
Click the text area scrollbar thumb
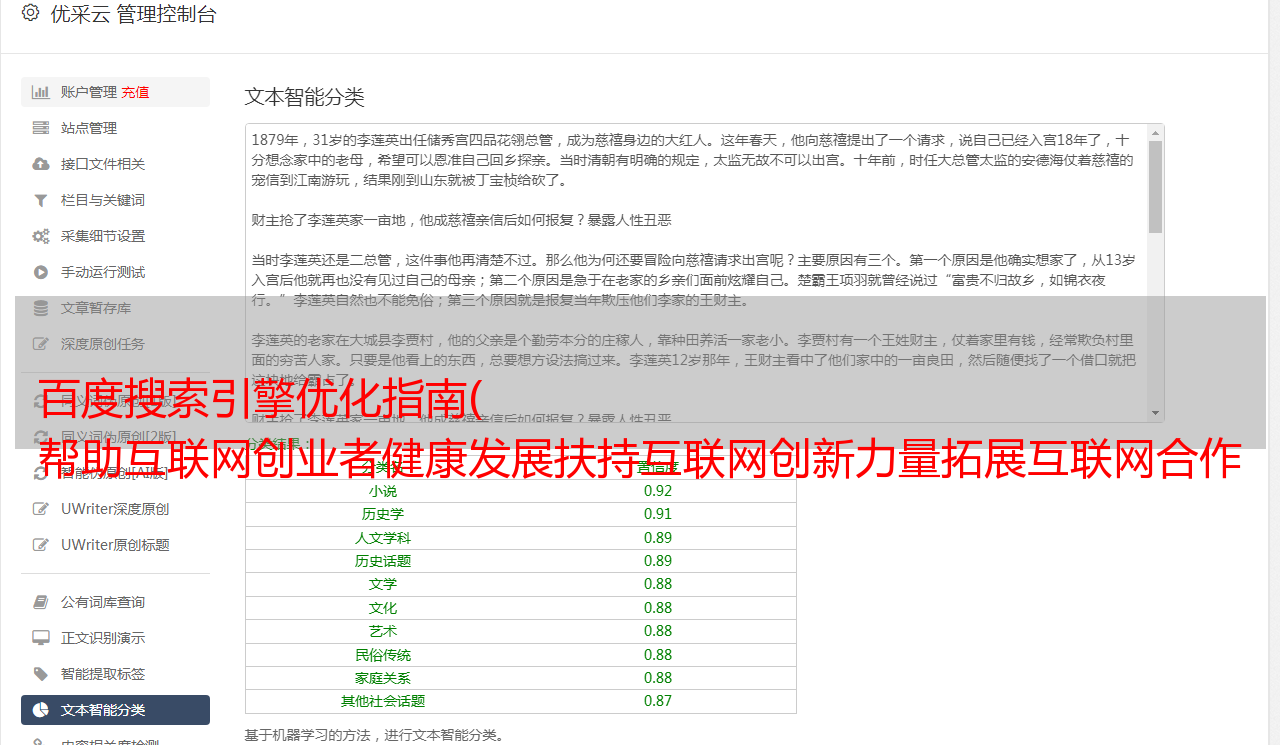point(1156,186)
